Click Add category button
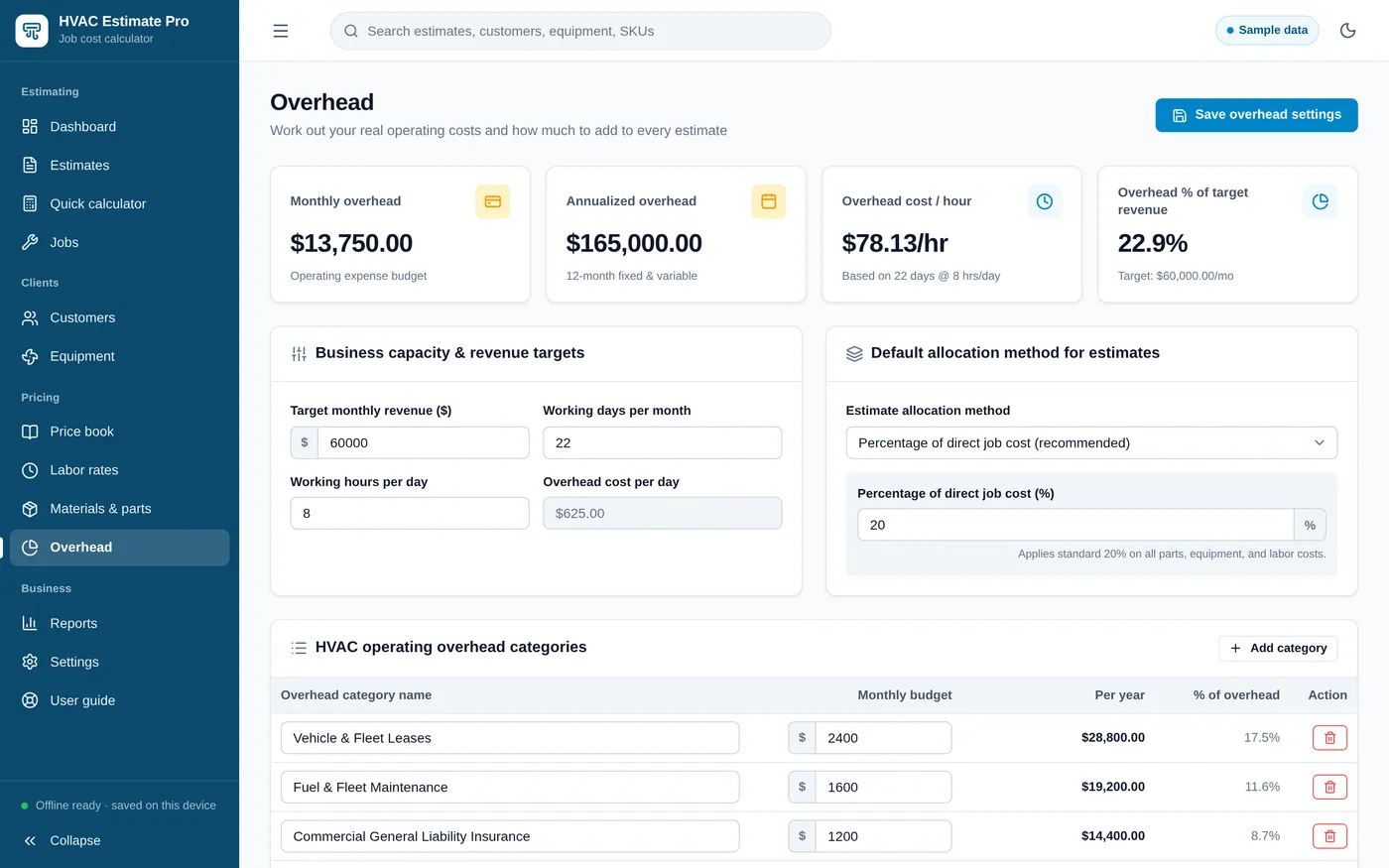Screen dimensions: 1389x868 point(1278,649)
